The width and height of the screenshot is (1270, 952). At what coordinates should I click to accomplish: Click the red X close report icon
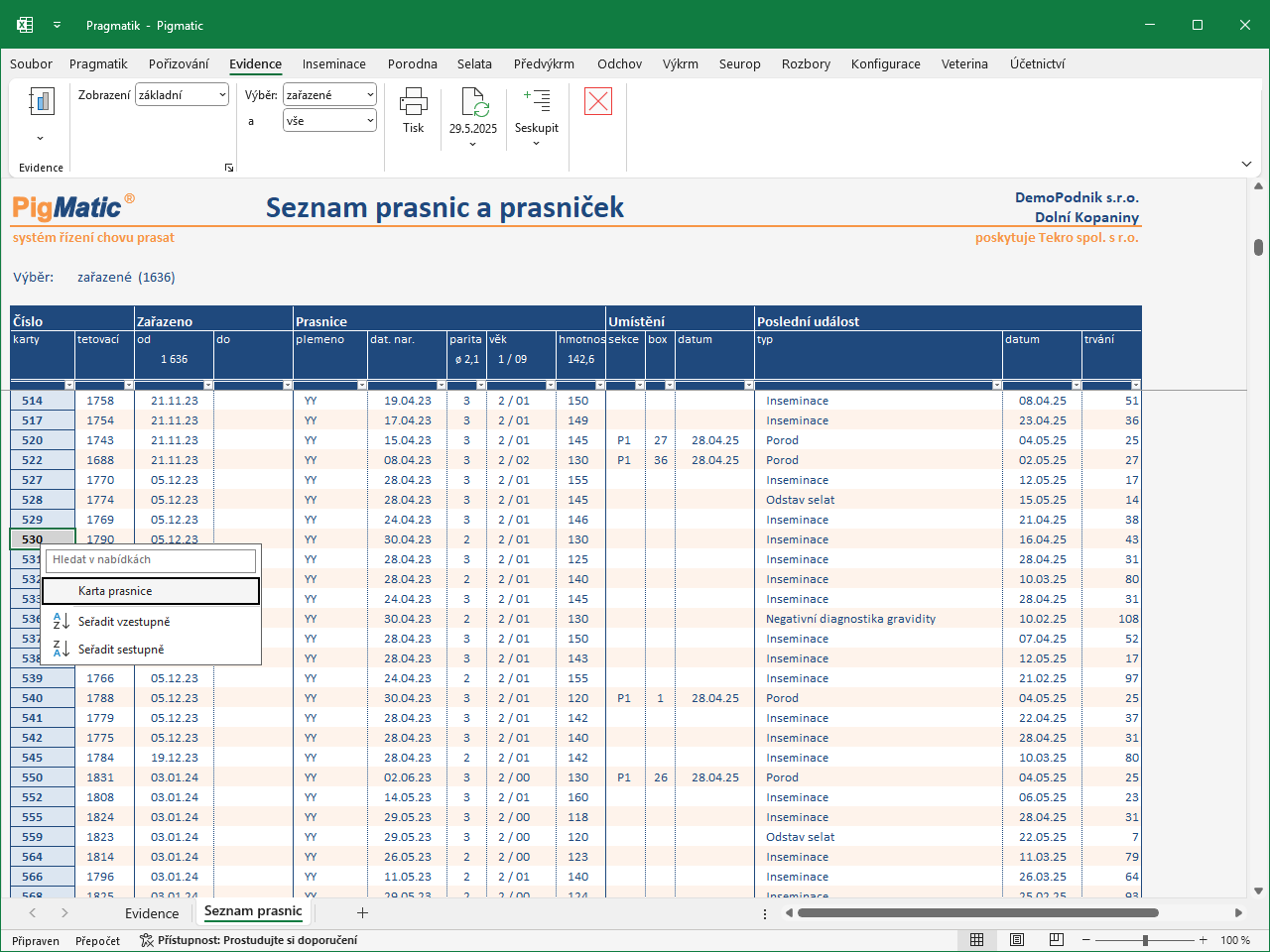[598, 101]
